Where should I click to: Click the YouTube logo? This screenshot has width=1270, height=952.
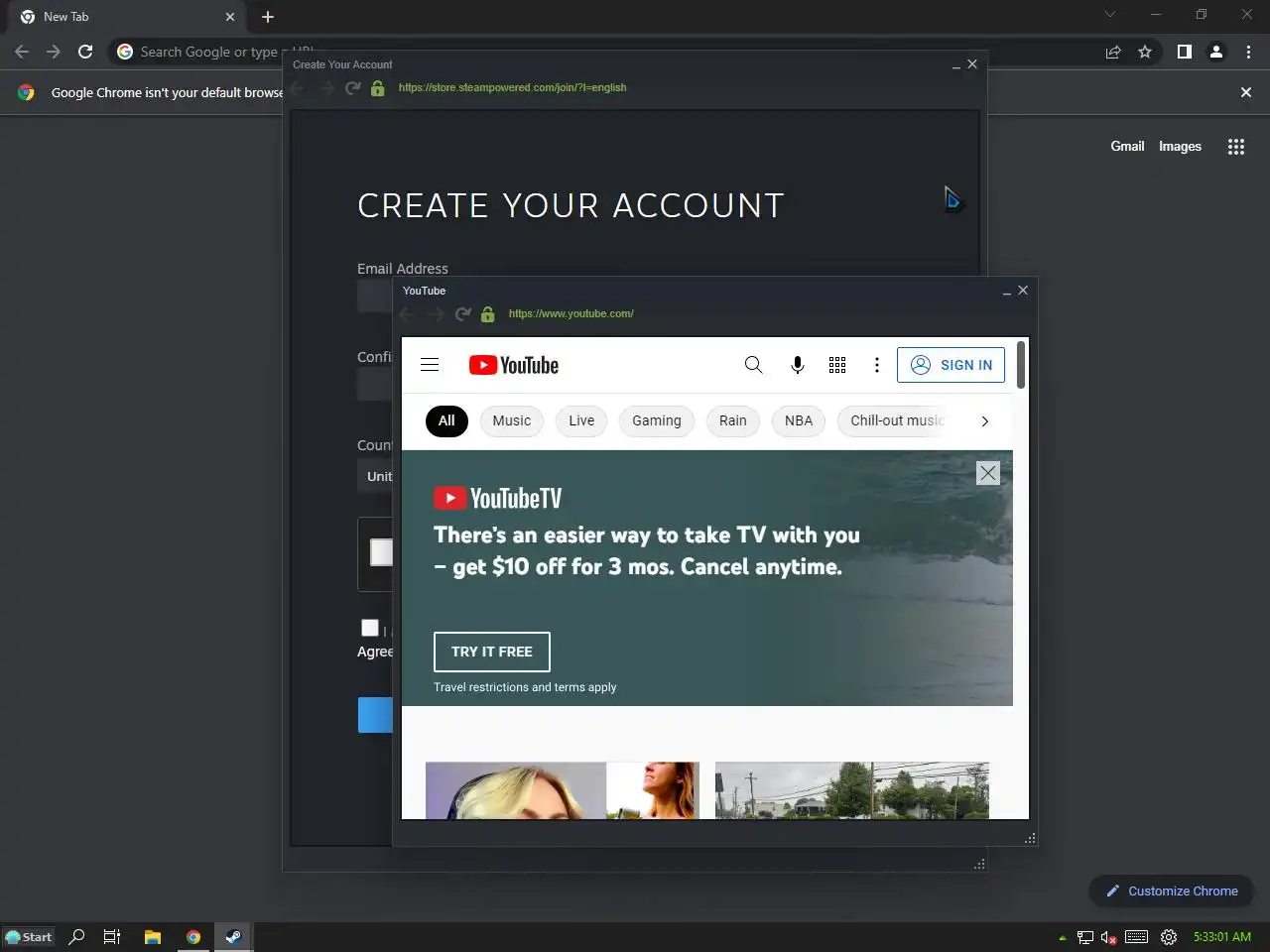pos(514,365)
